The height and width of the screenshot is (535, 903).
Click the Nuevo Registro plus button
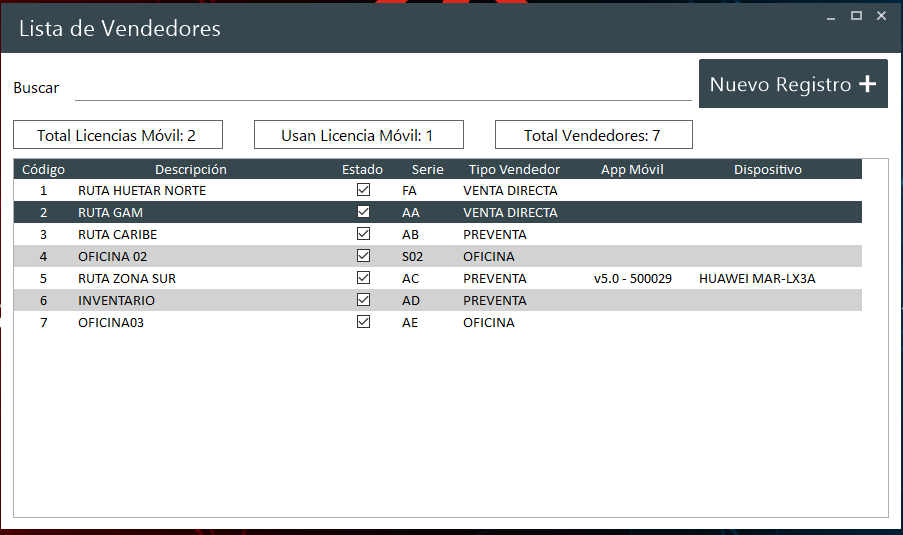792,84
